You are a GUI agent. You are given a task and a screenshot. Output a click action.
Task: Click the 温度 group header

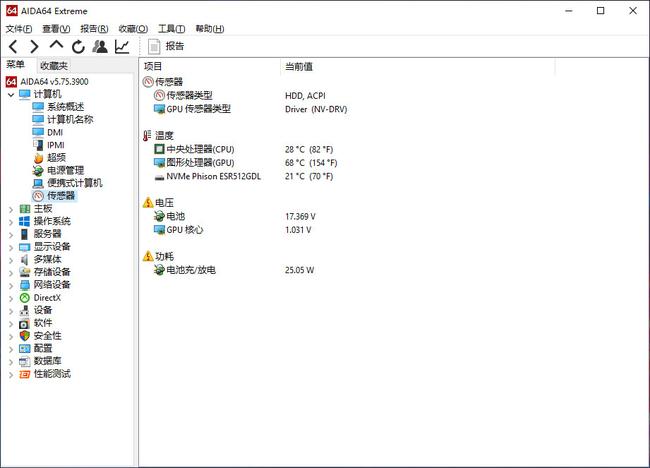coord(158,136)
